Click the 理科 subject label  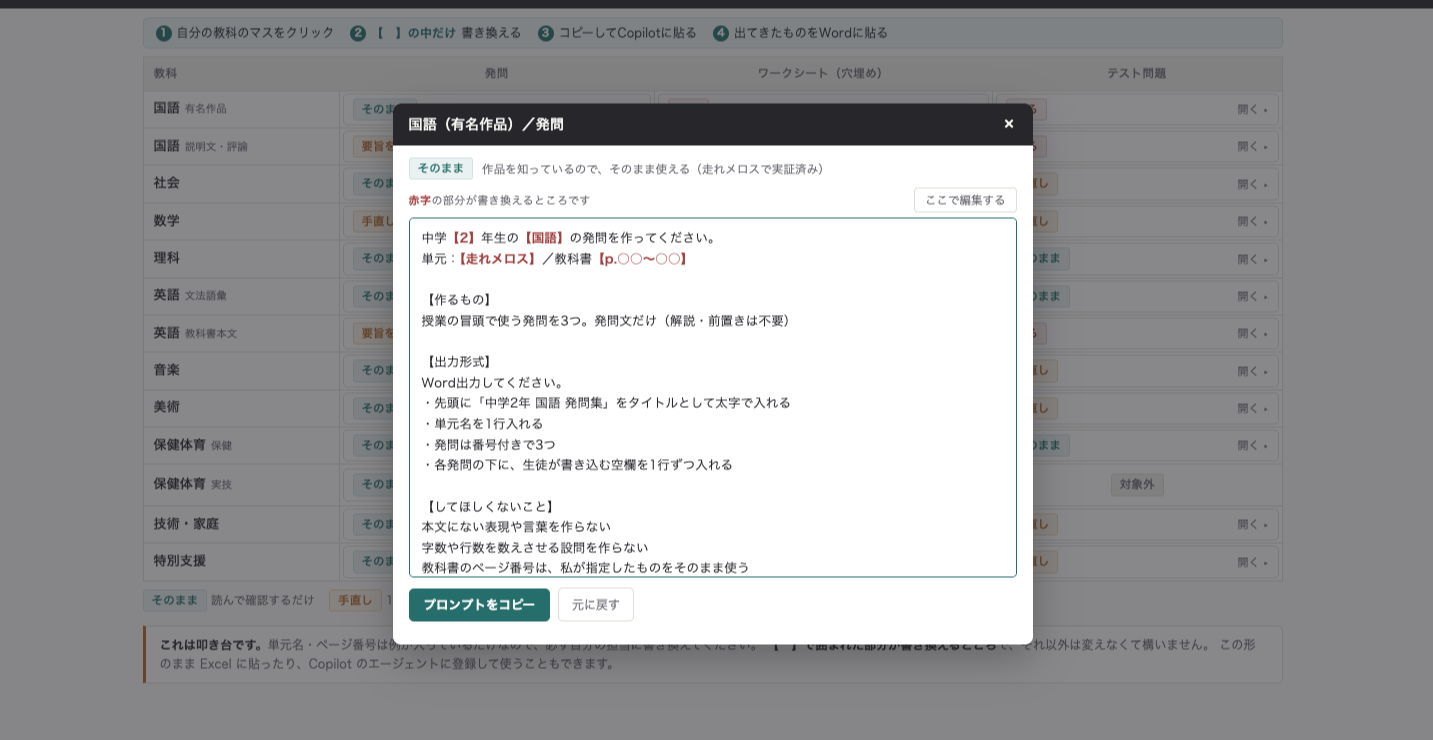coord(167,258)
